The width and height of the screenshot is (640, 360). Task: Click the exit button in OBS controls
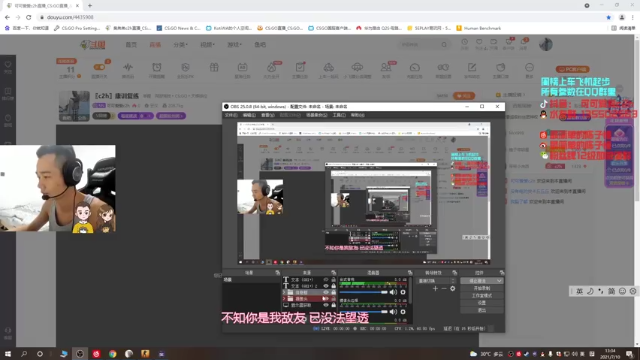[482, 310]
